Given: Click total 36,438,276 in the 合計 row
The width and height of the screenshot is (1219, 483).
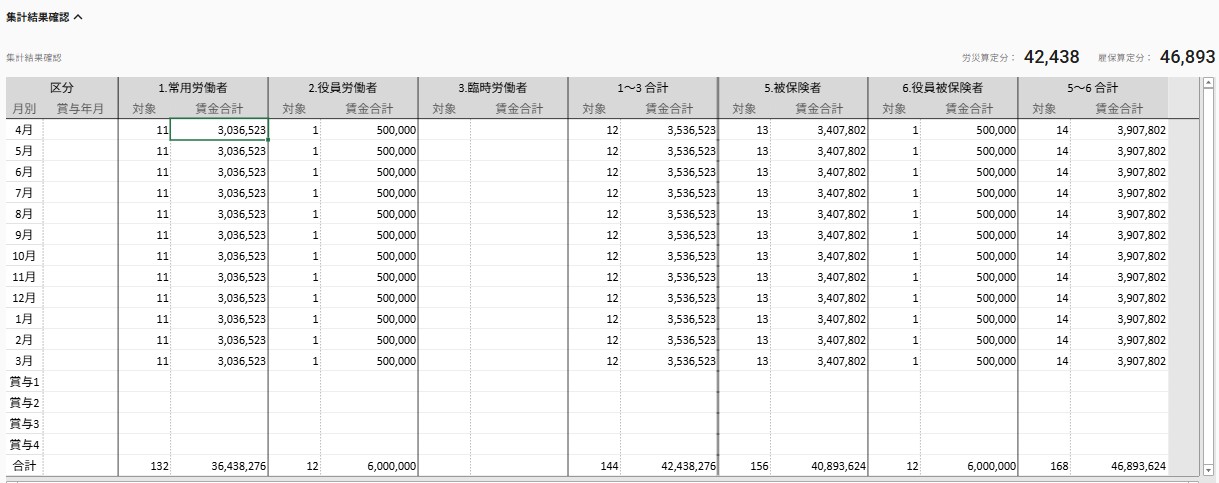Looking at the screenshot, I should (219, 466).
